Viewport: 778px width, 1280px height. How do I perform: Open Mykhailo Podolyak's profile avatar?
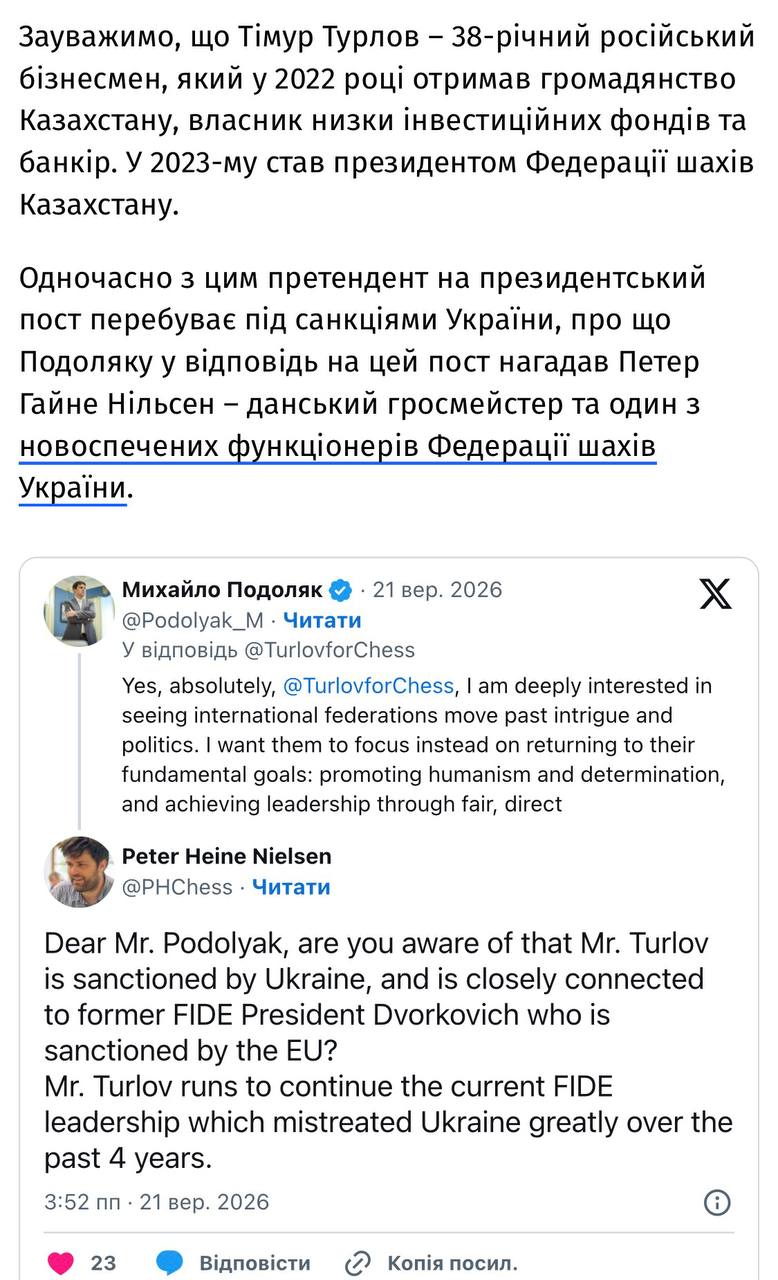click(79, 611)
